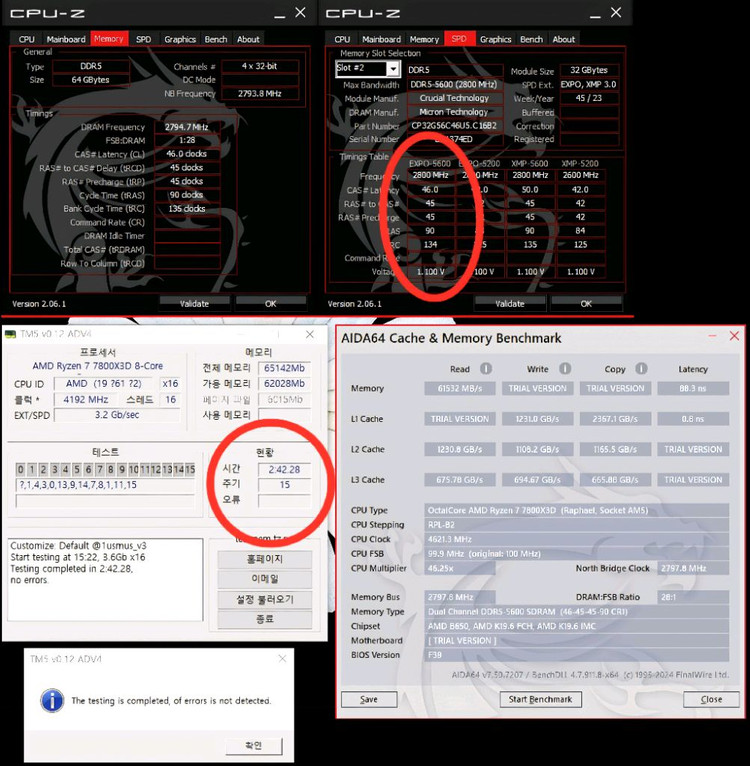The height and width of the screenshot is (766, 750).
Task: Click L3 Cache Read value 675.78 GB/s
Action: (460, 480)
